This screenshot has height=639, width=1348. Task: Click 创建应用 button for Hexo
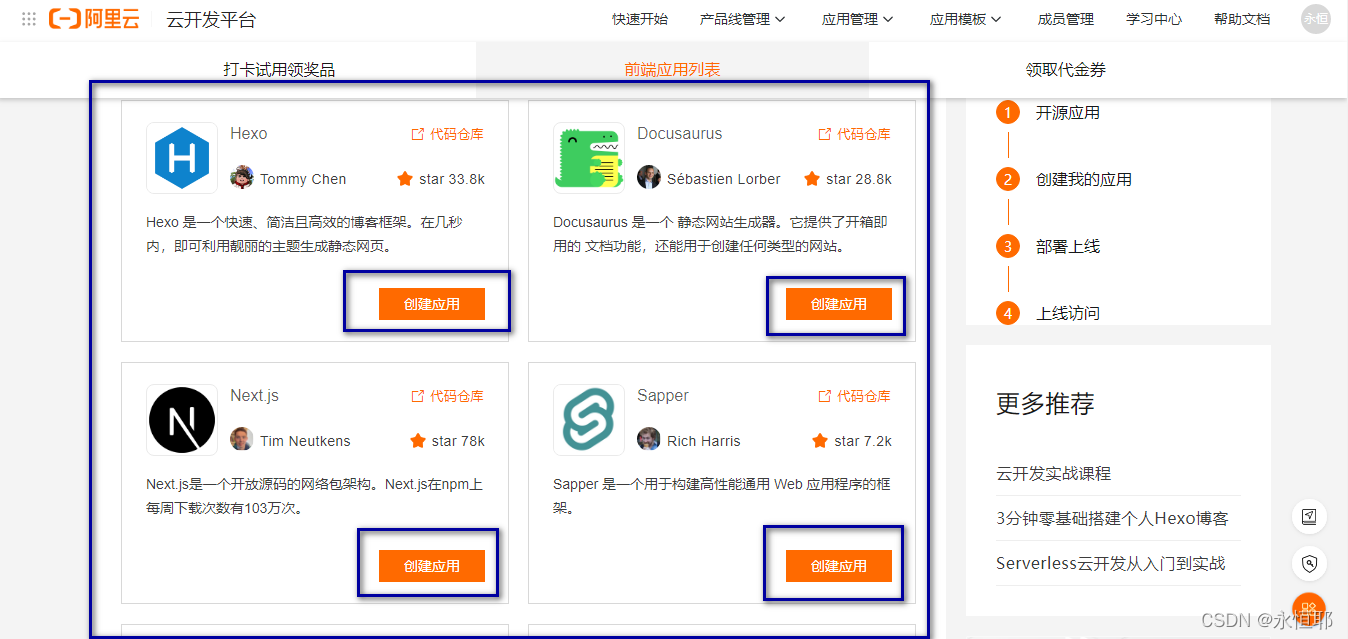[432, 304]
